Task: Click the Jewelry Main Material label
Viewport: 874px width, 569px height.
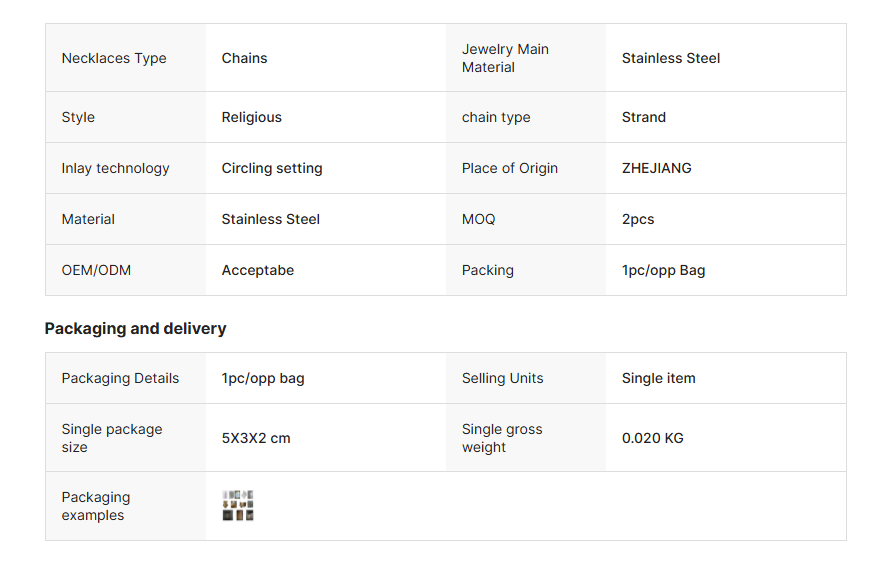Action: [505, 58]
